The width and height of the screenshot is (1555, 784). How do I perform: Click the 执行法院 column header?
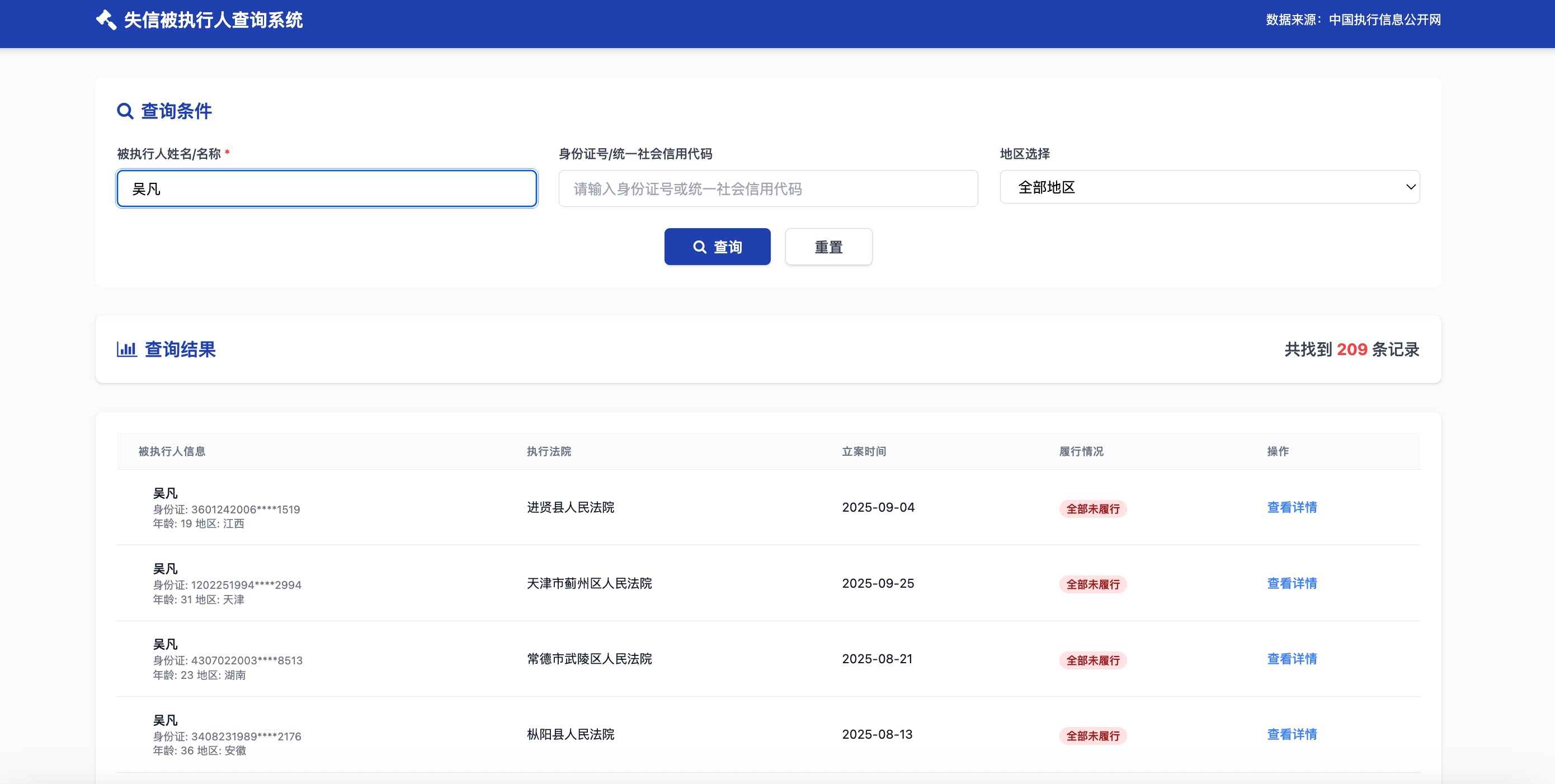(x=549, y=451)
